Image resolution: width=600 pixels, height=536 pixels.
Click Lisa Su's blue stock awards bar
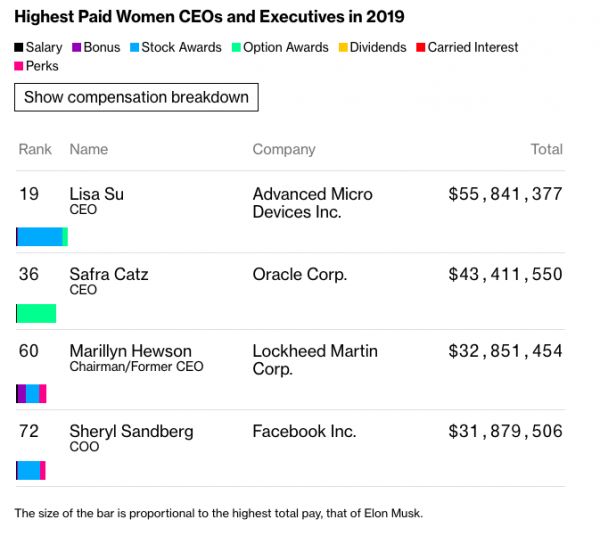(40, 237)
